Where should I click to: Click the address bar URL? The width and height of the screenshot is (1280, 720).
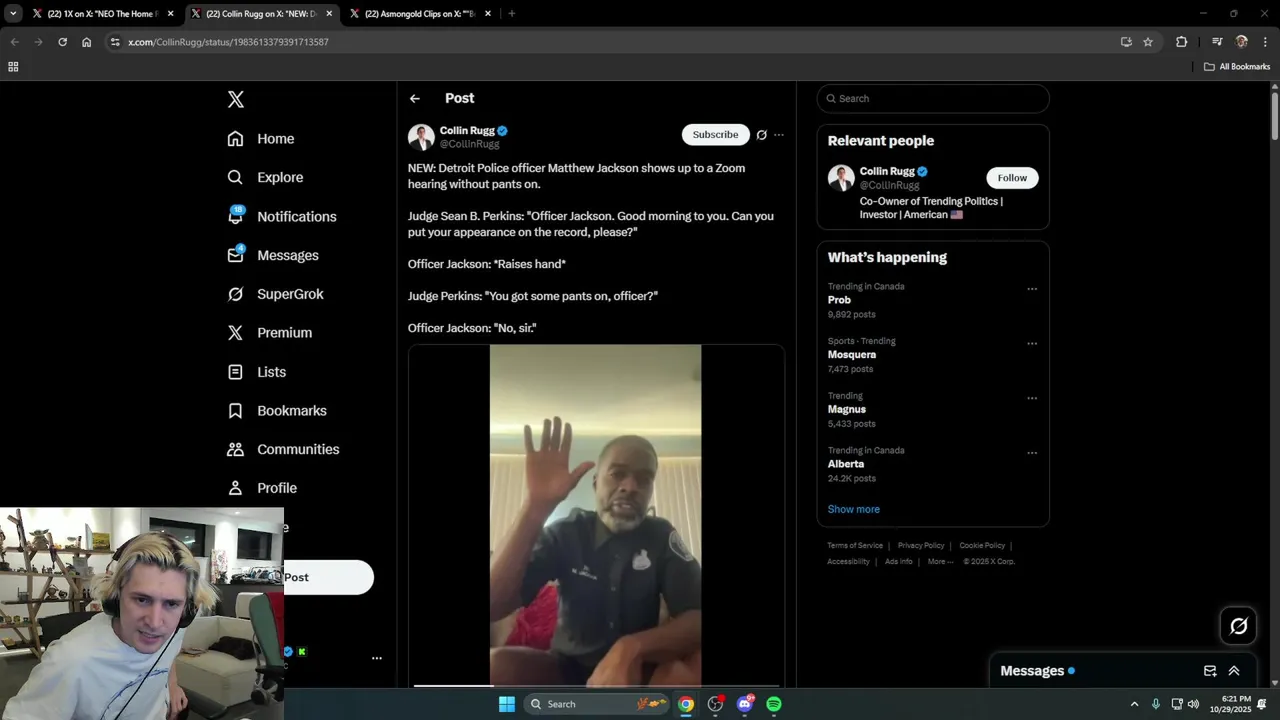click(x=228, y=42)
